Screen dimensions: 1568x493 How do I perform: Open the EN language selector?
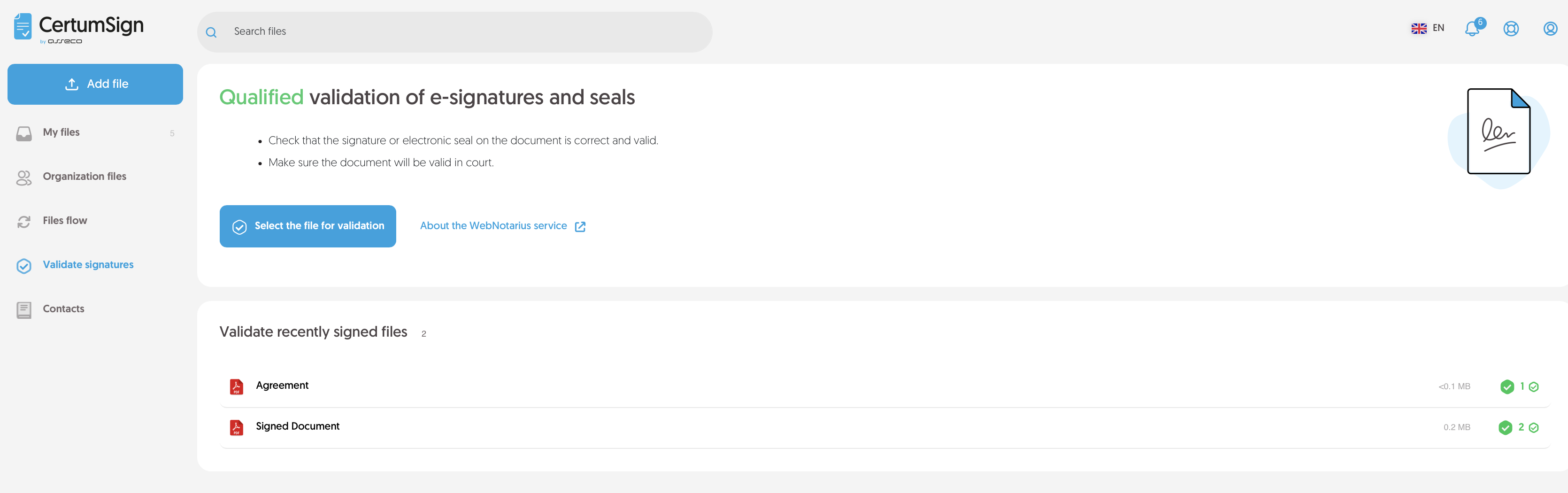pyautogui.click(x=1427, y=28)
